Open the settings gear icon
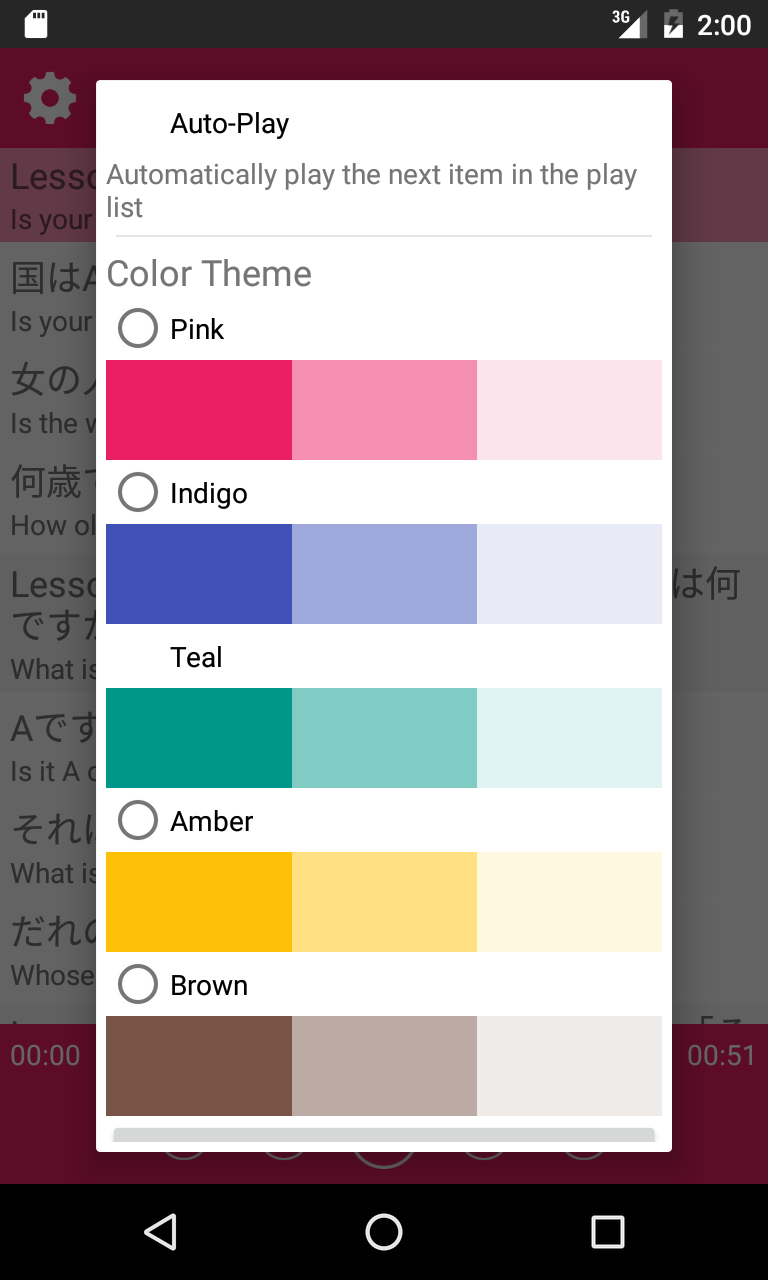768x1280 pixels. 49,98
